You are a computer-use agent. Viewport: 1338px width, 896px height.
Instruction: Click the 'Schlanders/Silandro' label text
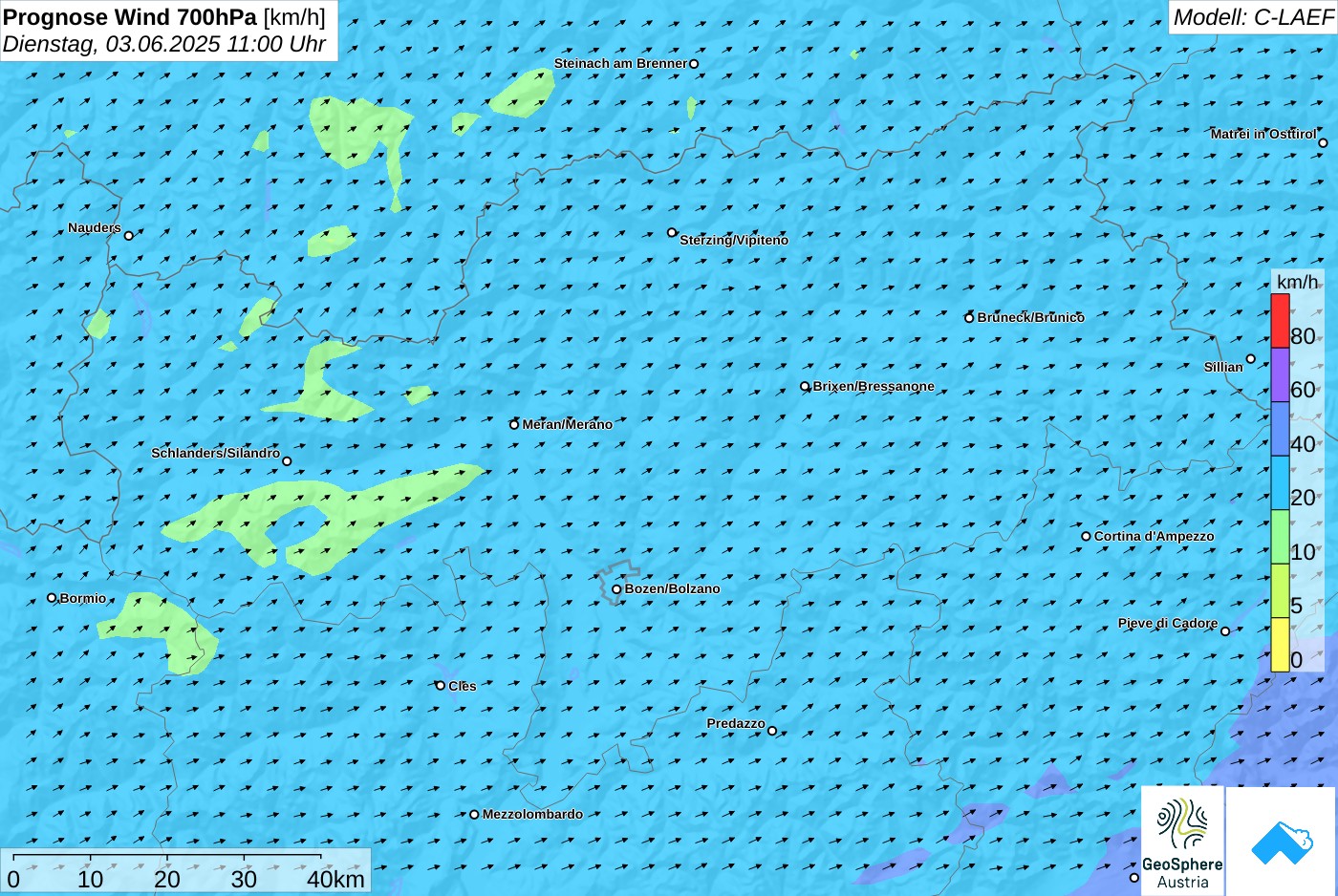click(216, 453)
